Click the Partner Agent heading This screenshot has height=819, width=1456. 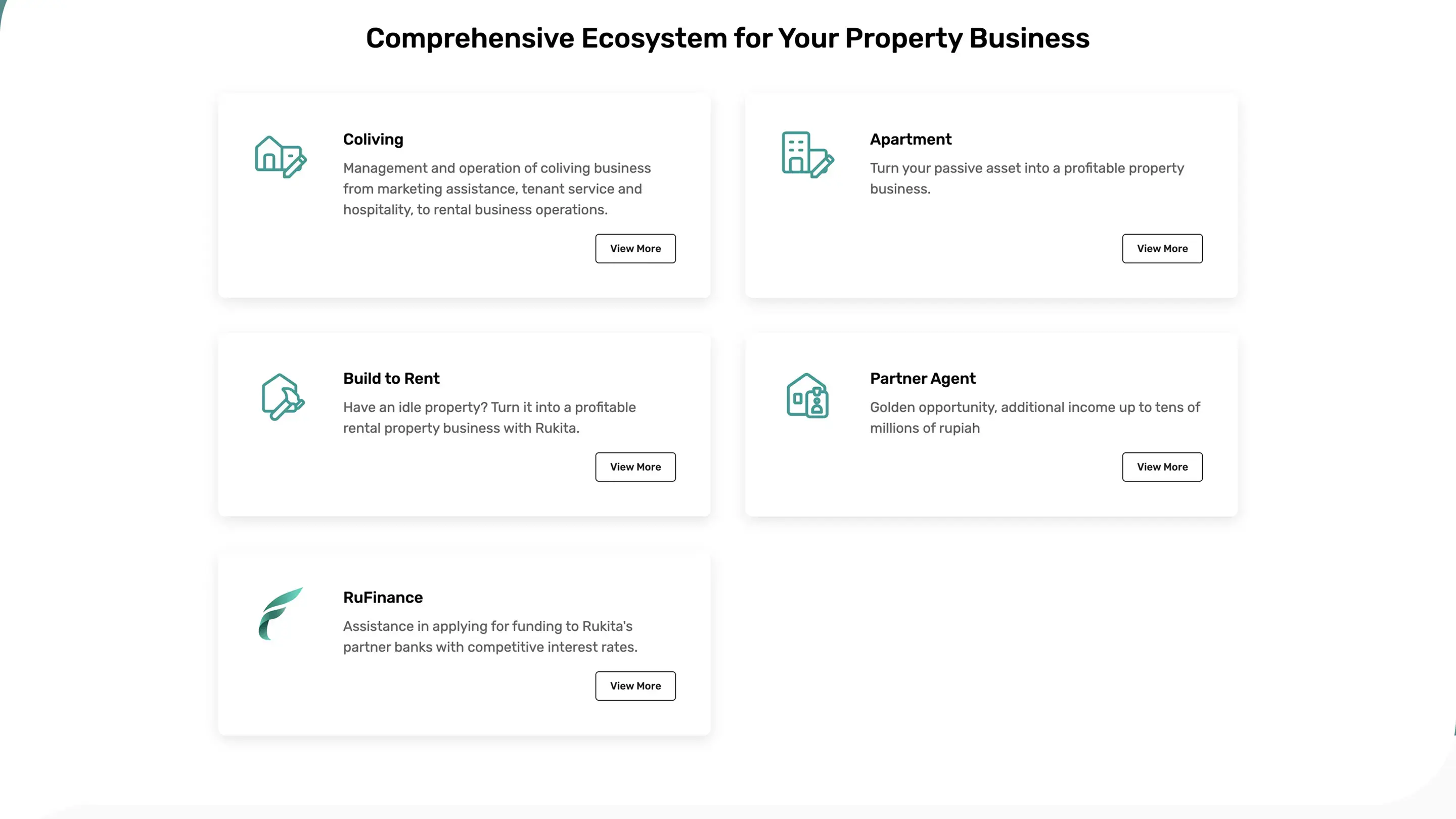[923, 378]
